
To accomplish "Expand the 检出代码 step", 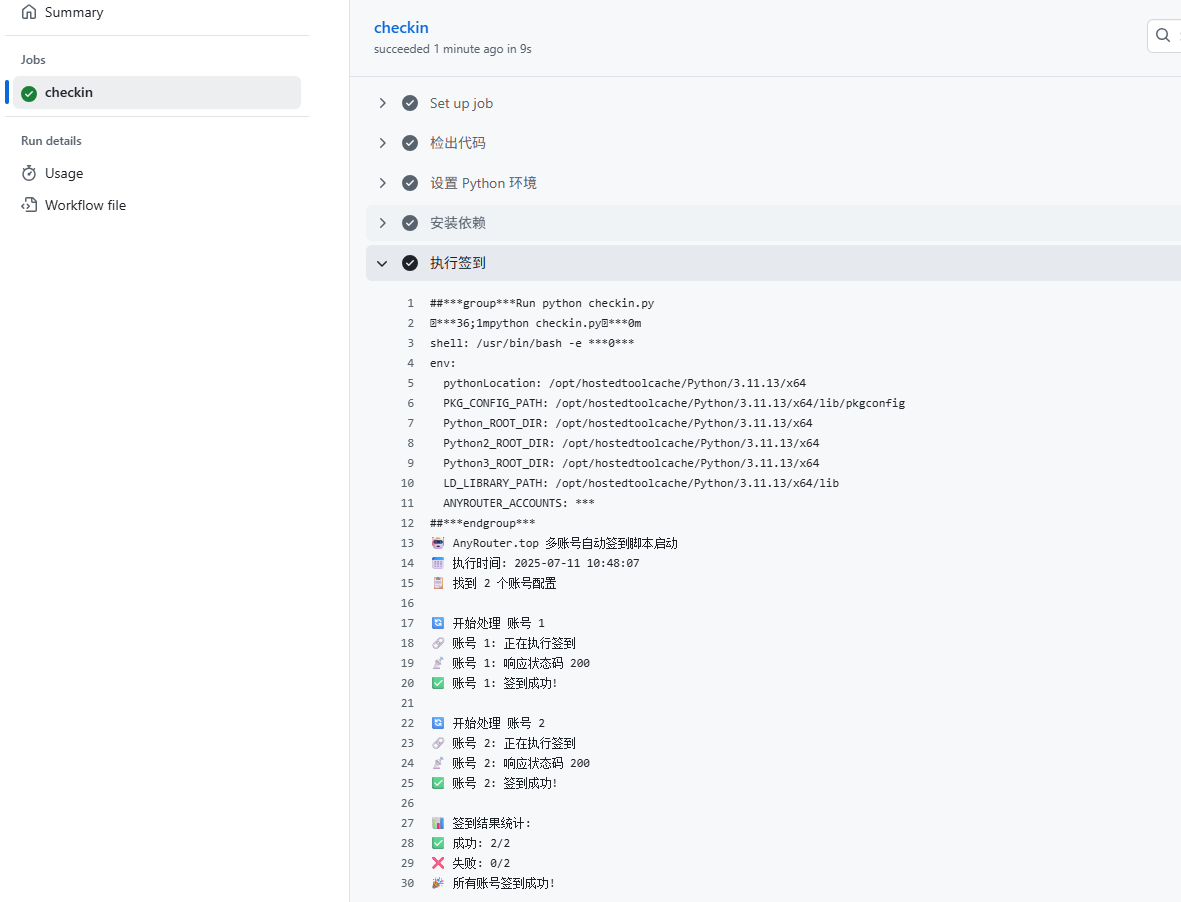I will tap(383, 143).
